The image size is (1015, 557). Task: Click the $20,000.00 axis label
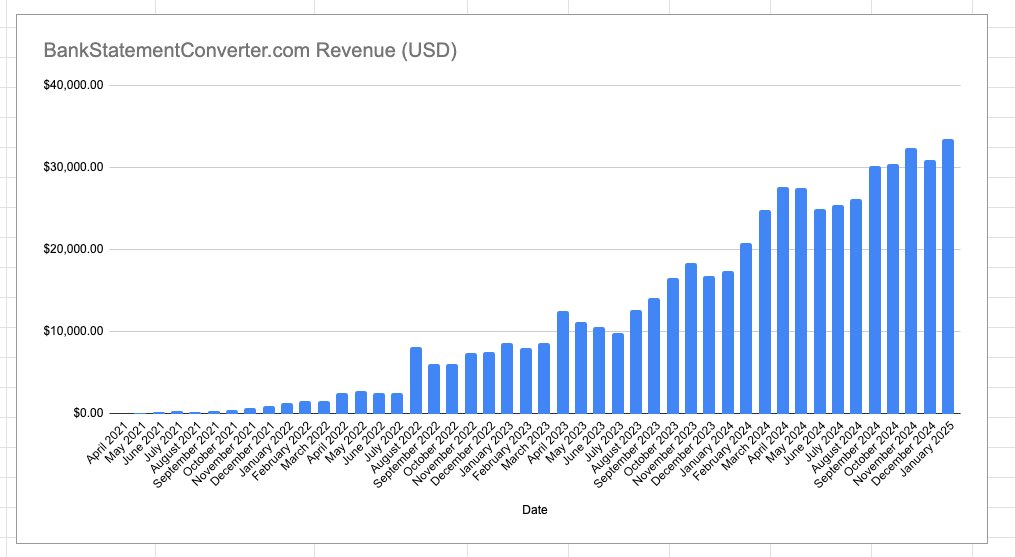pyautogui.click(x=73, y=249)
